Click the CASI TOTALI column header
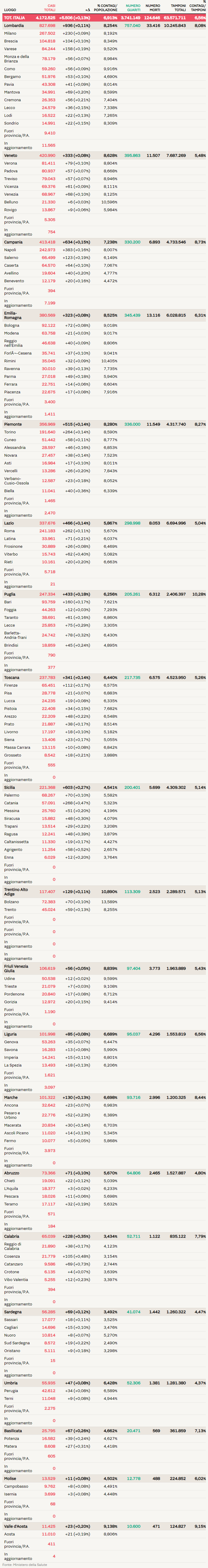208x1568 pixels. [x=49, y=8]
